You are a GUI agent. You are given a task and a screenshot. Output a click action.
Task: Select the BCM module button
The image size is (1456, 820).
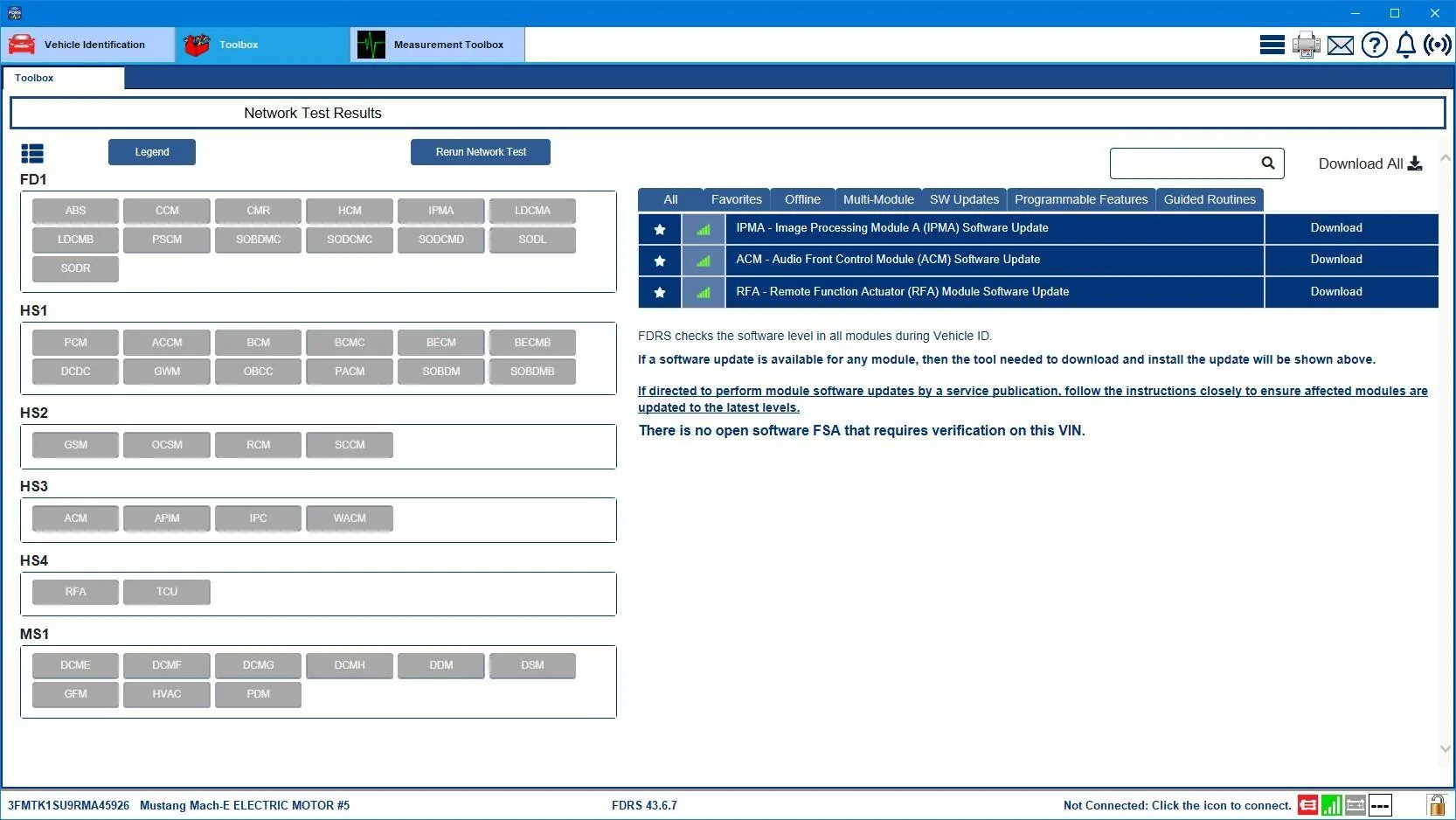(x=258, y=343)
